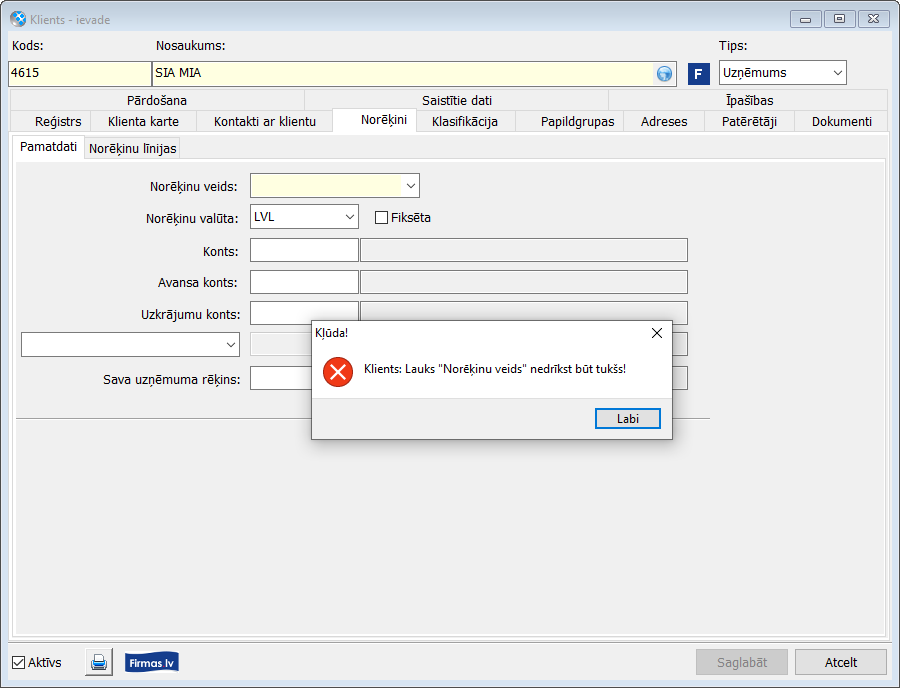The image size is (900, 688).
Task: Confirm the error with the Labi button
Action: point(627,419)
